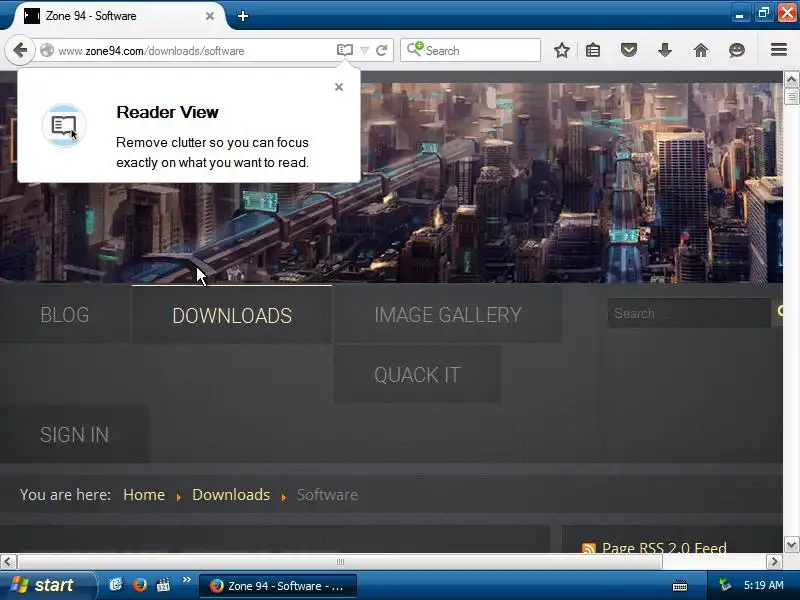Select Zone 94 - Software taskbar button

pyautogui.click(x=277, y=586)
